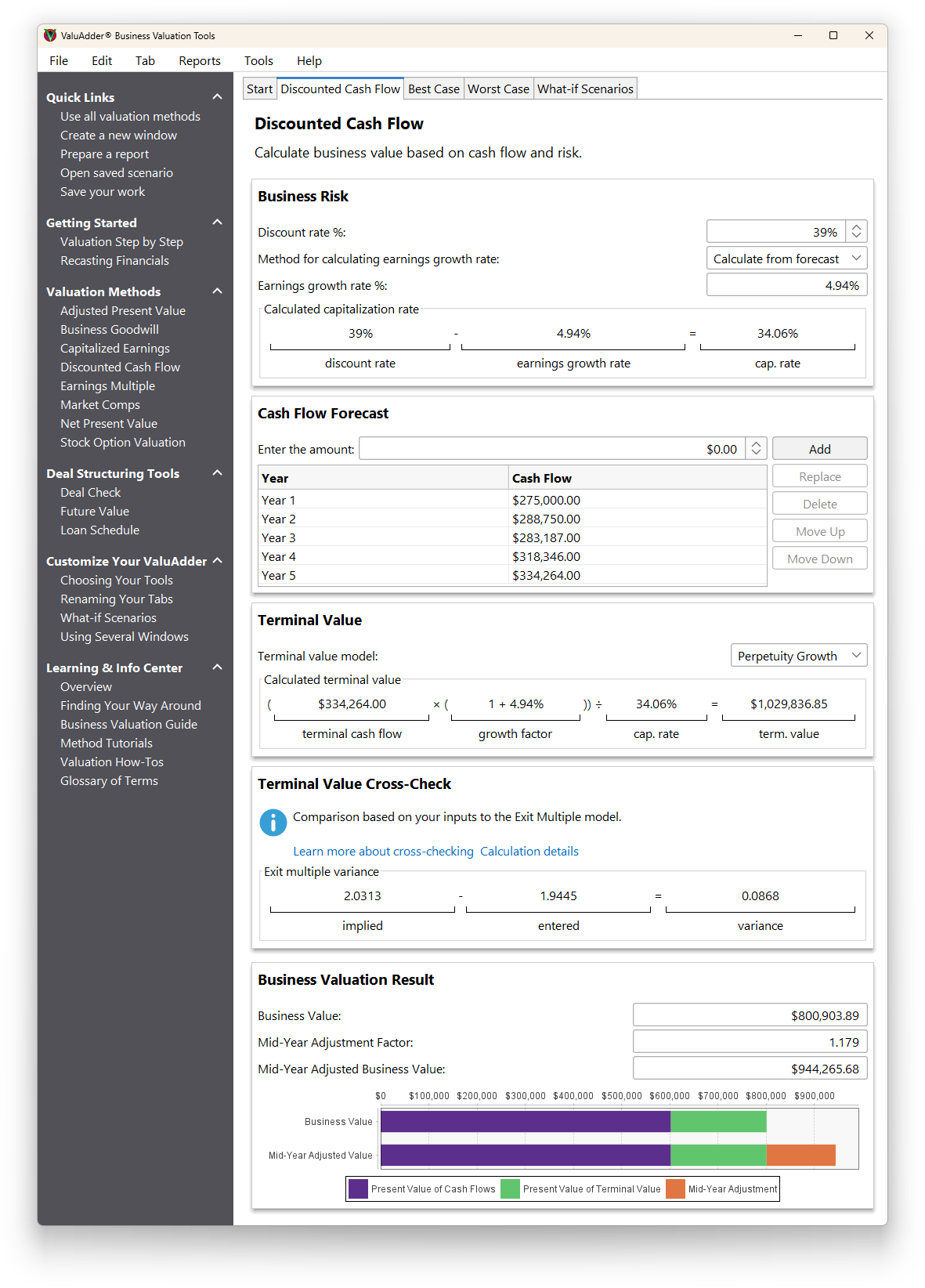Click the Discount rate spinner arrows
The image size is (925, 1288).
(x=856, y=231)
